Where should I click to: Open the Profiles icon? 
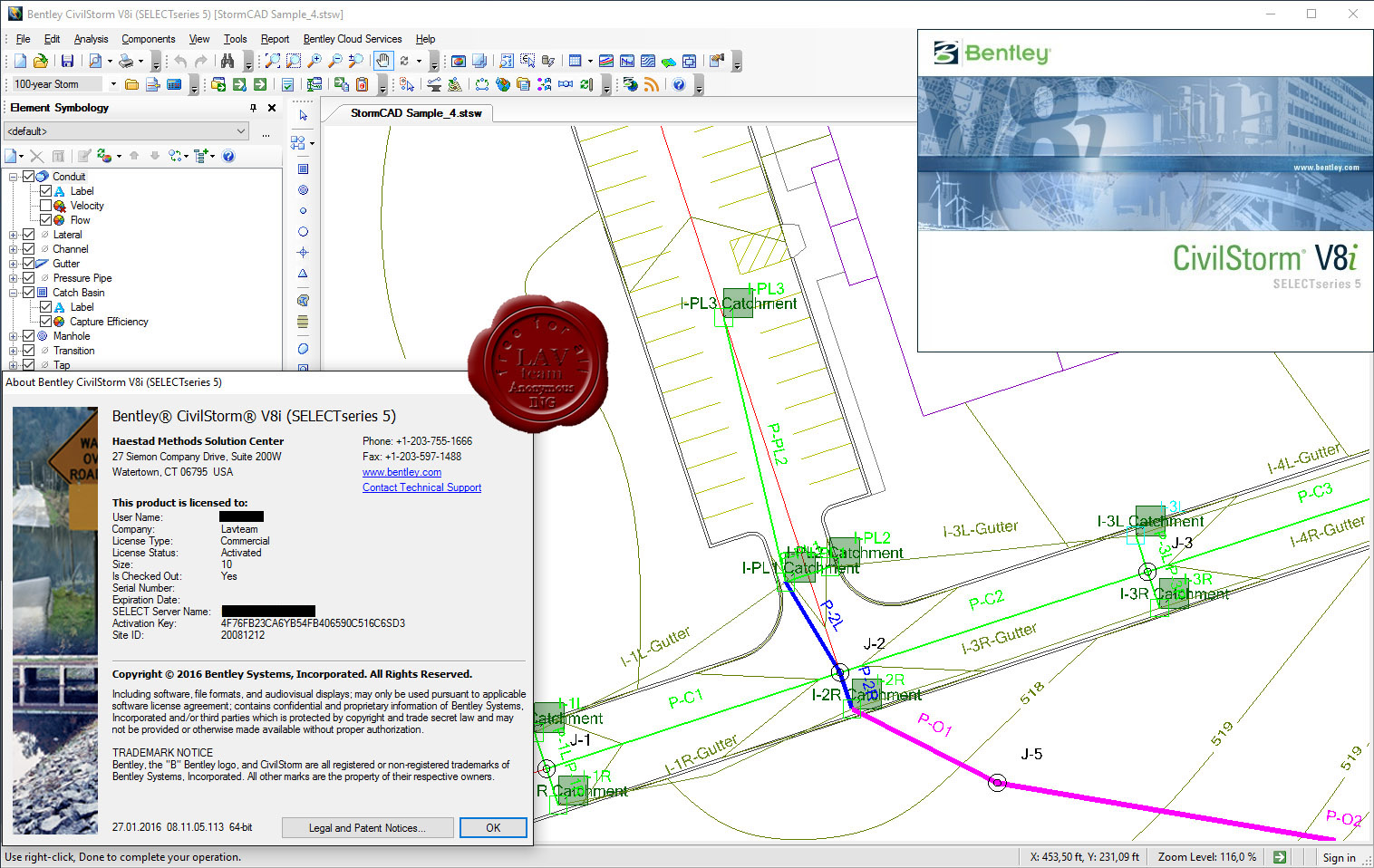(627, 61)
